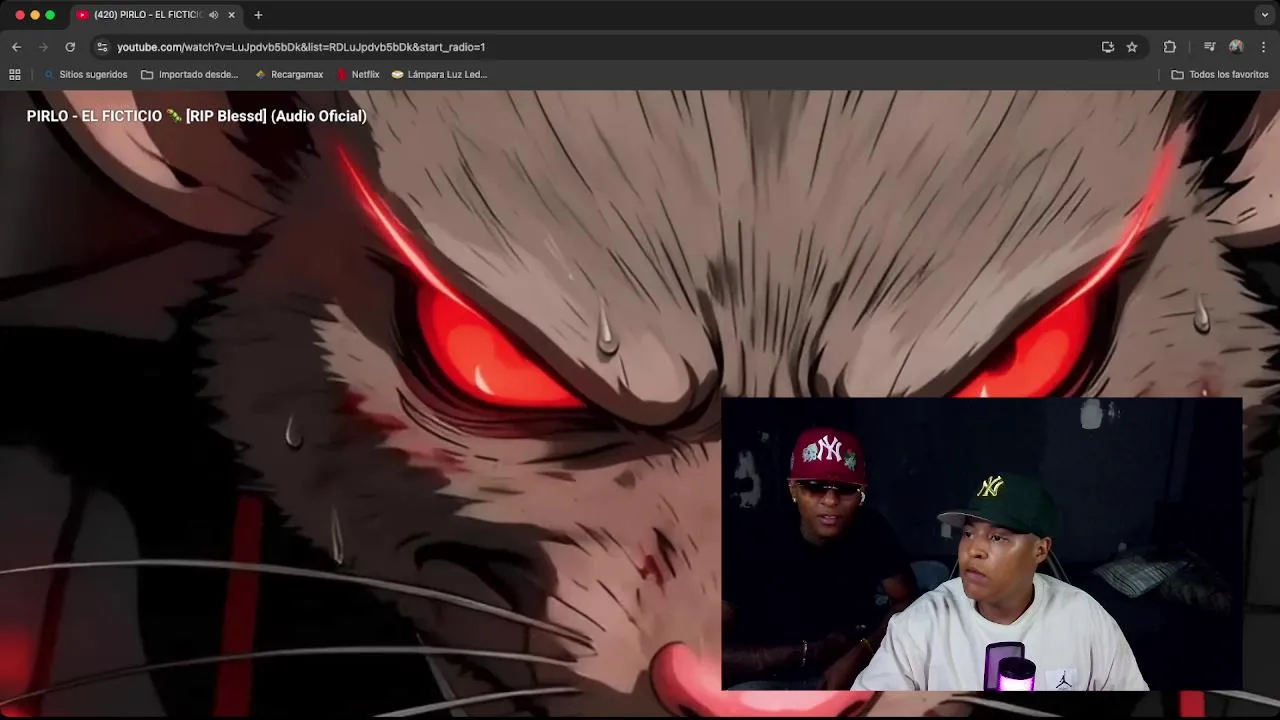This screenshot has height=720, width=1280.
Task: Expand the tab search dropdown arrow
Action: pyautogui.click(x=1264, y=15)
